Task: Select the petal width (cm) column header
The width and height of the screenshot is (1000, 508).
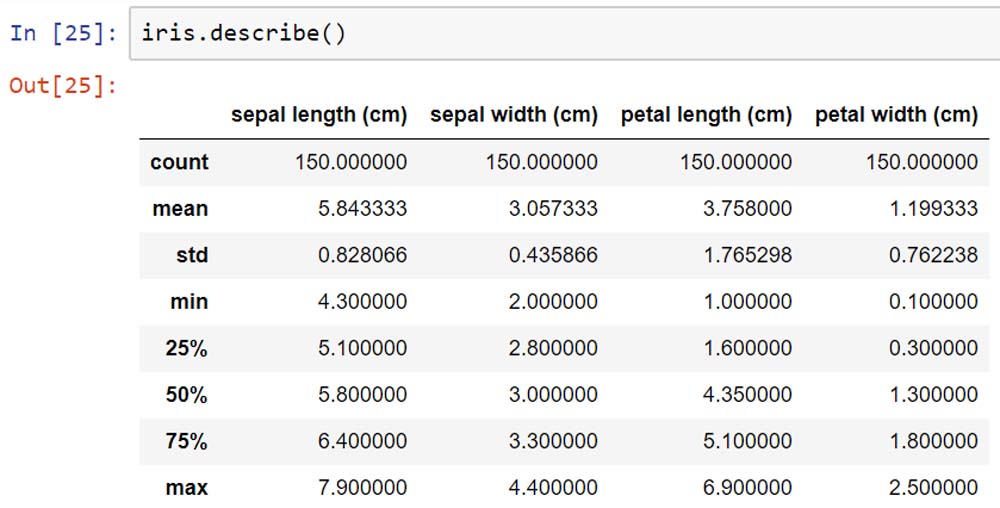Action: pyautogui.click(x=896, y=115)
